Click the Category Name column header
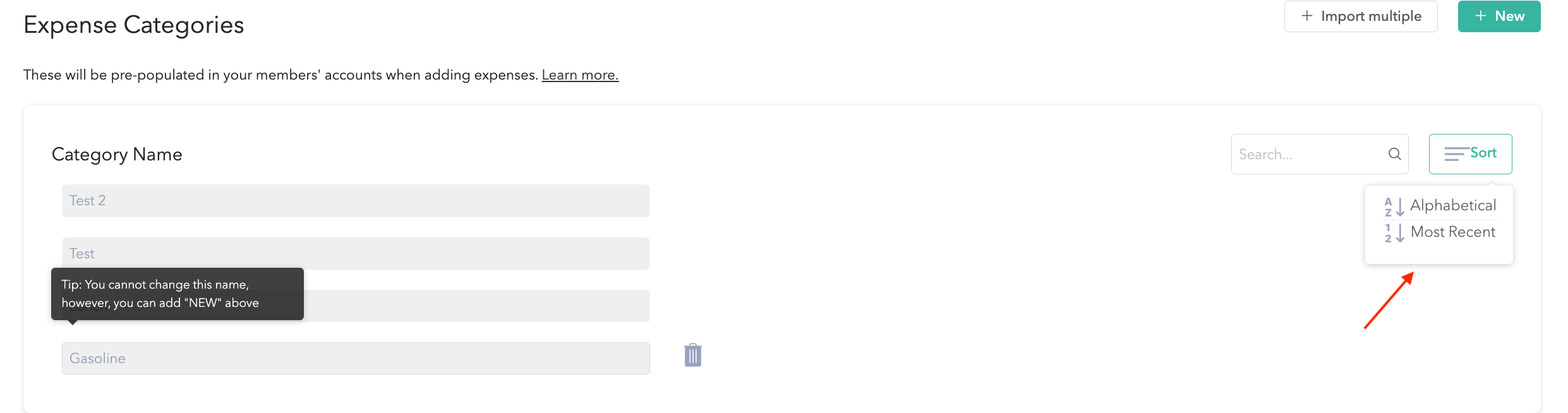The height and width of the screenshot is (413, 1568). click(117, 154)
